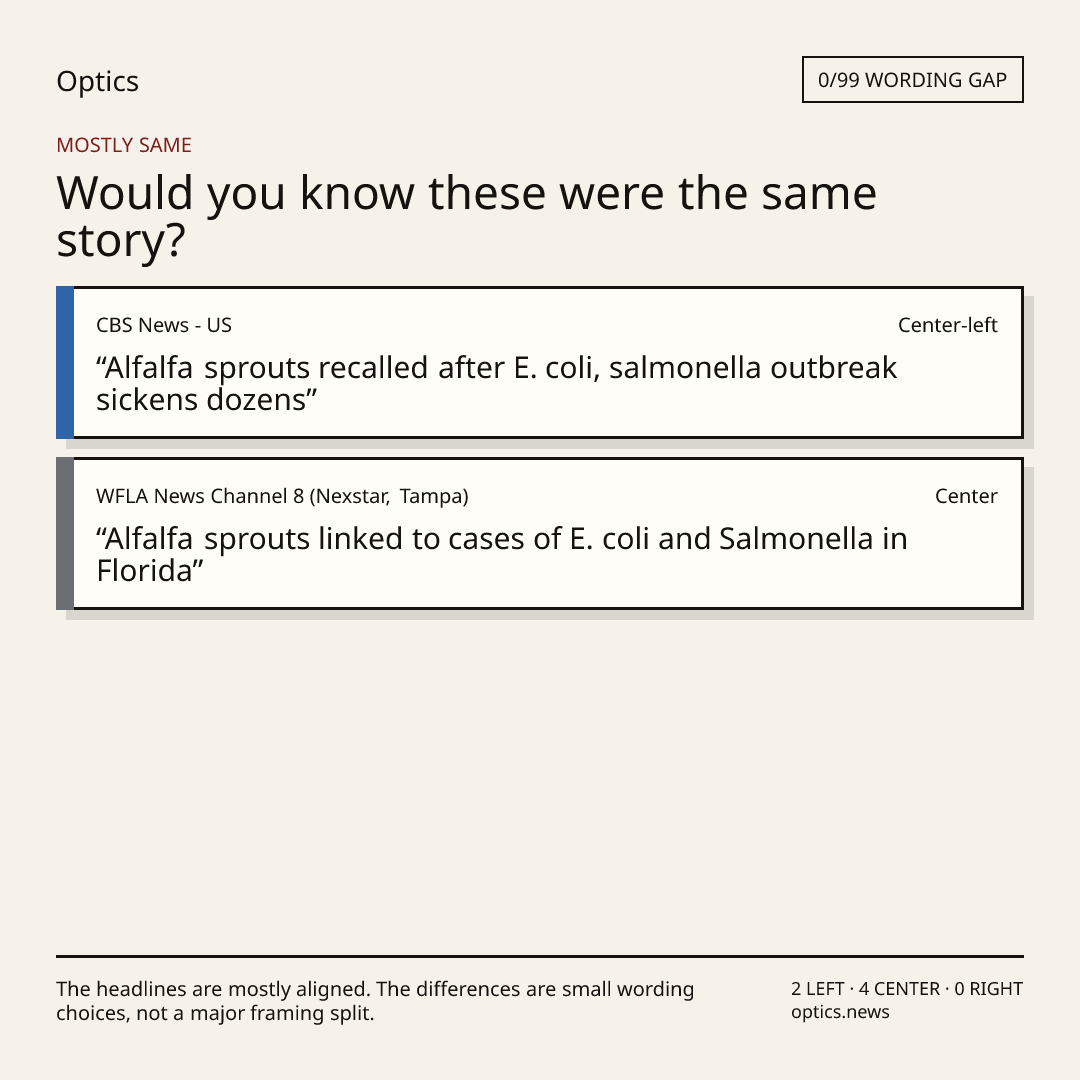This screenshot has width=1080, height=1080.
Task: Click the Center bias label
Action: [x=966, y=496]
